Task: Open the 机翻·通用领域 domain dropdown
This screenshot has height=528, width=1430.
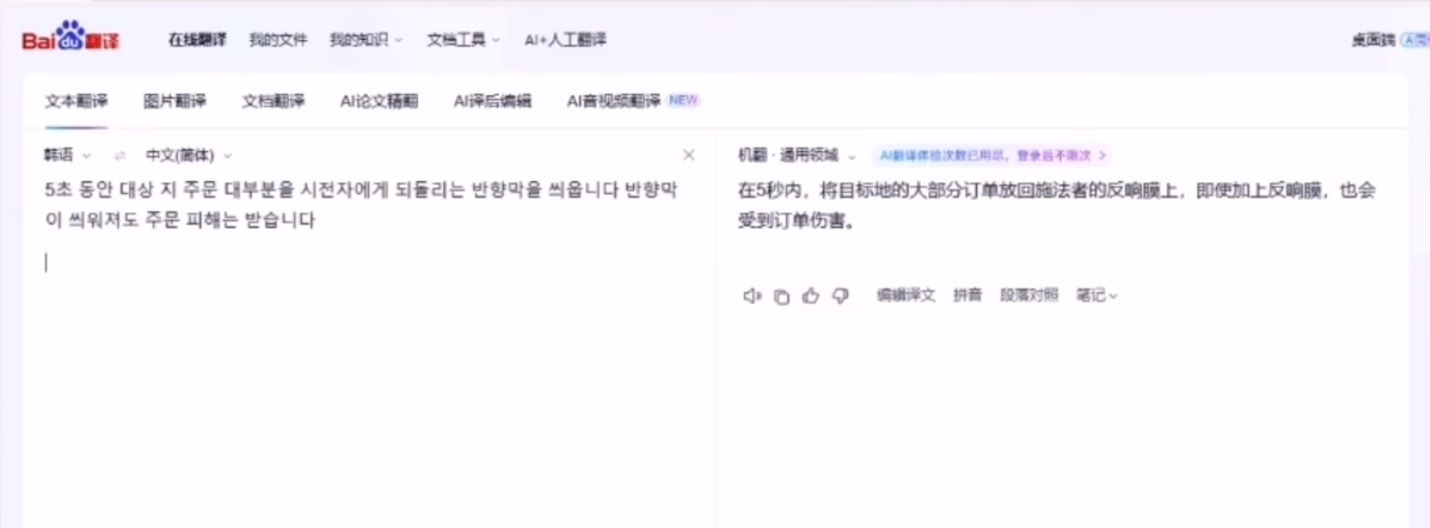Action: click(797, 155)
